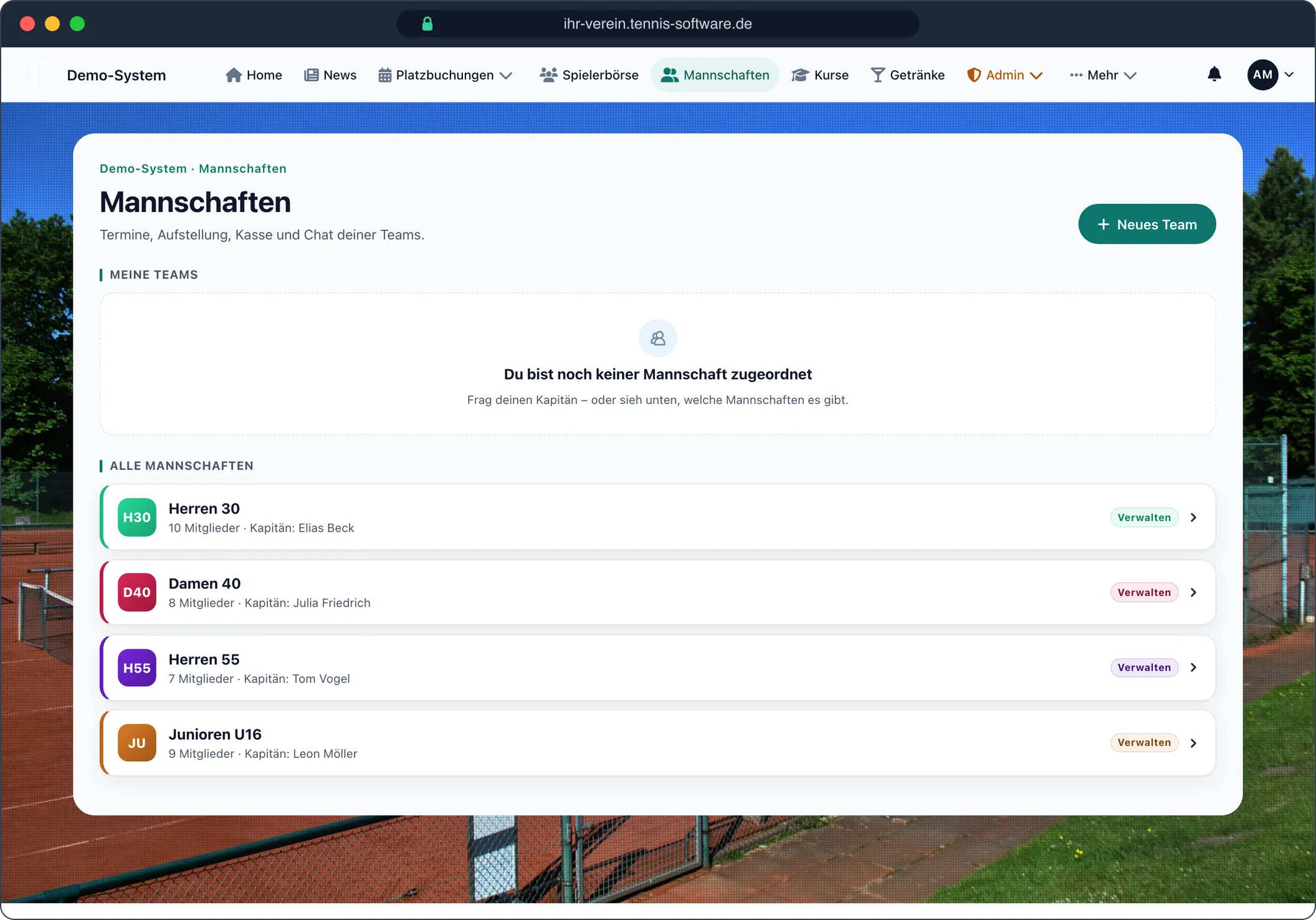Viewport: 1316px width, 920px height.
Task: Open the AM user avatar menu
Action: 1262,75
